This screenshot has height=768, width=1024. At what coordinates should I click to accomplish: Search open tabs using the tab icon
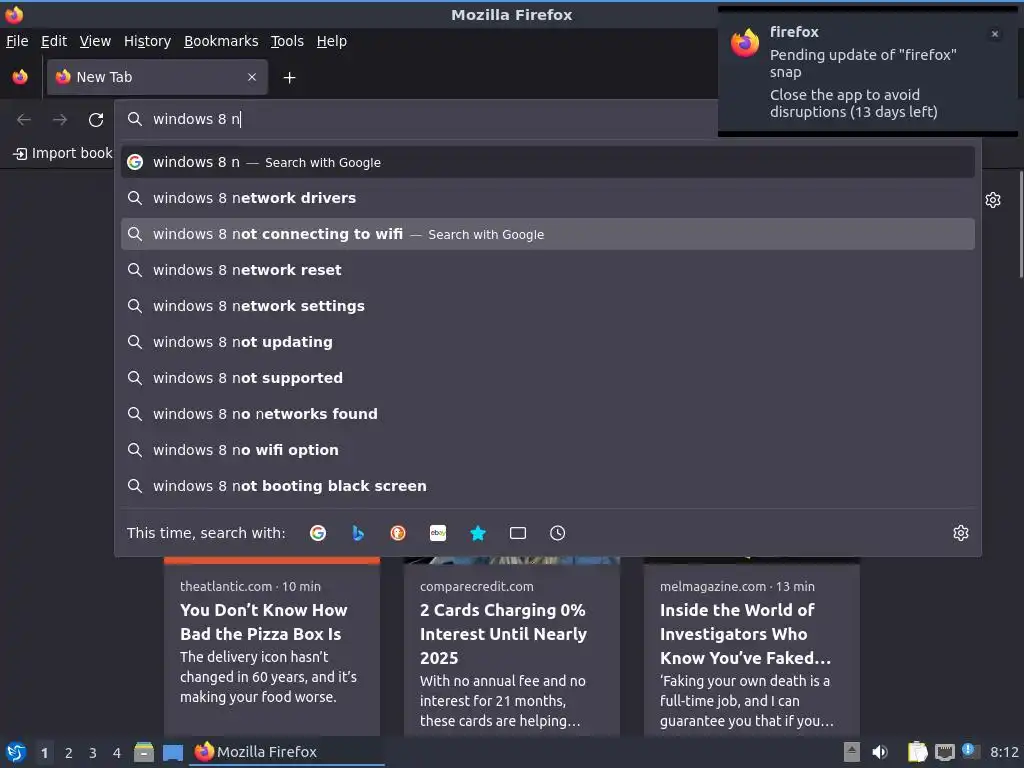(x=518, y=533)
